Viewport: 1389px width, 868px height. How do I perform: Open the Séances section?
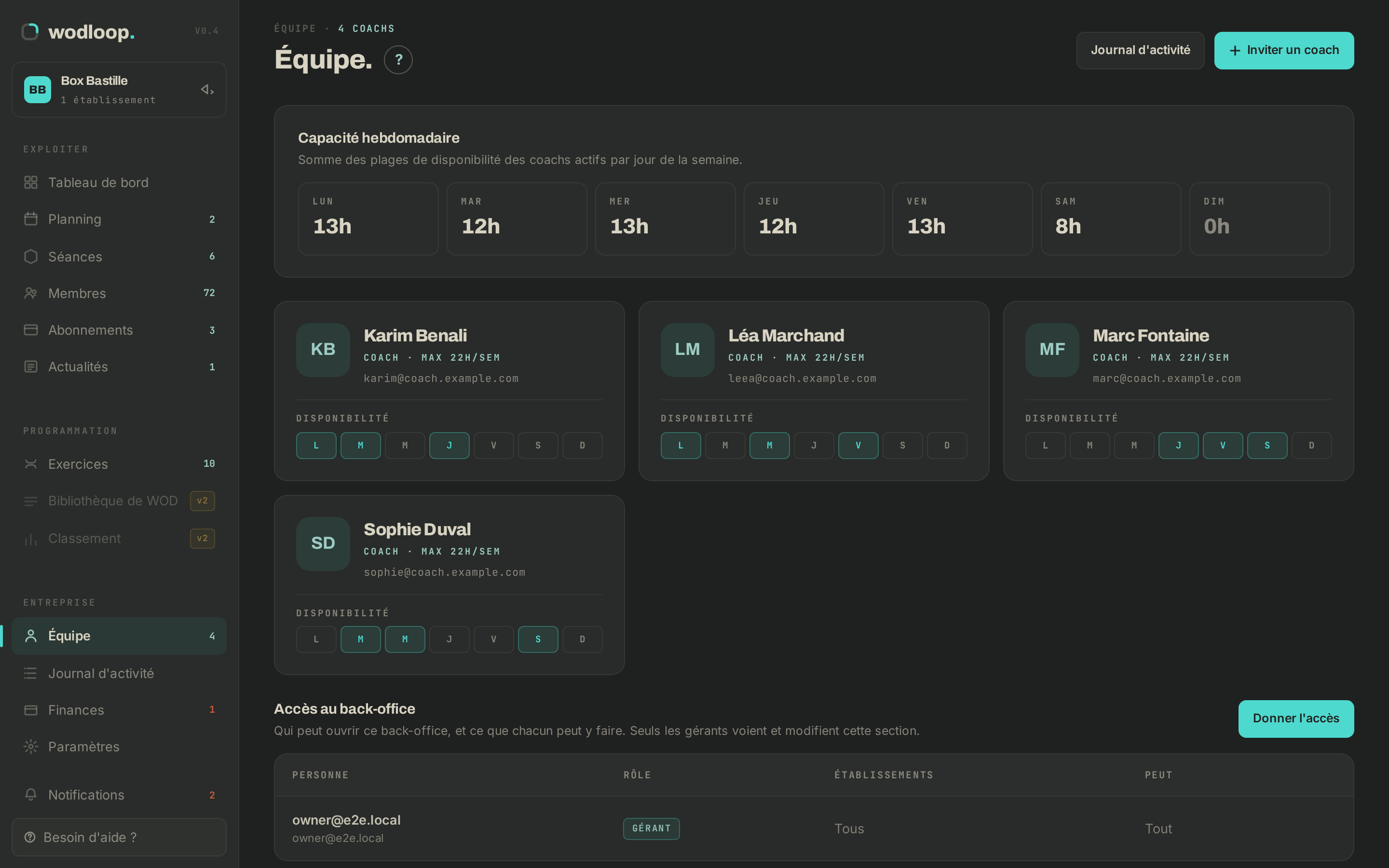(x=119, y=257)
